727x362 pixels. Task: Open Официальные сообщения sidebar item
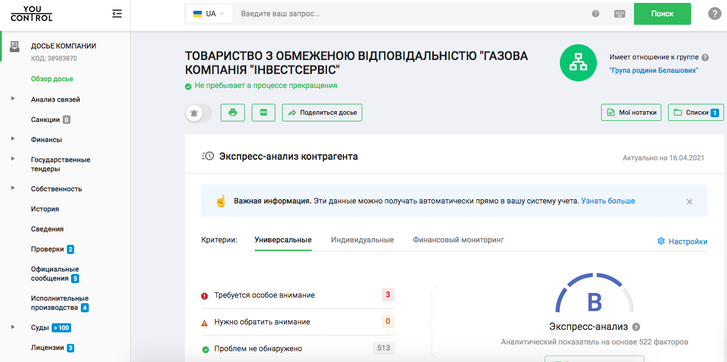point(55,273)
